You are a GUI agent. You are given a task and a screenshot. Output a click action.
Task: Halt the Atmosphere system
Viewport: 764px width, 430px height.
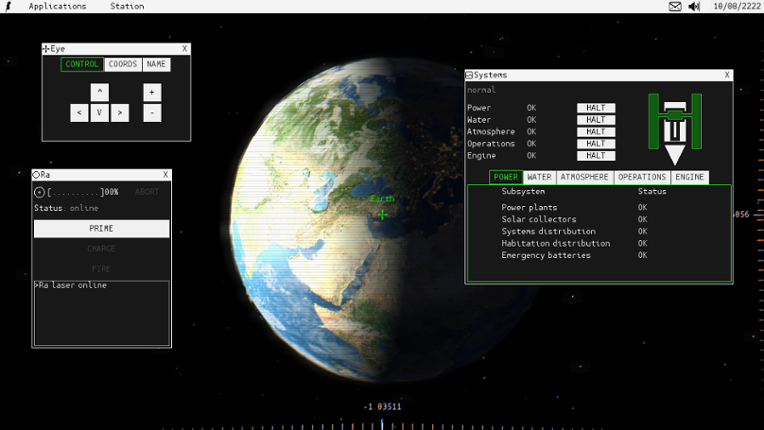coord(596,132)
